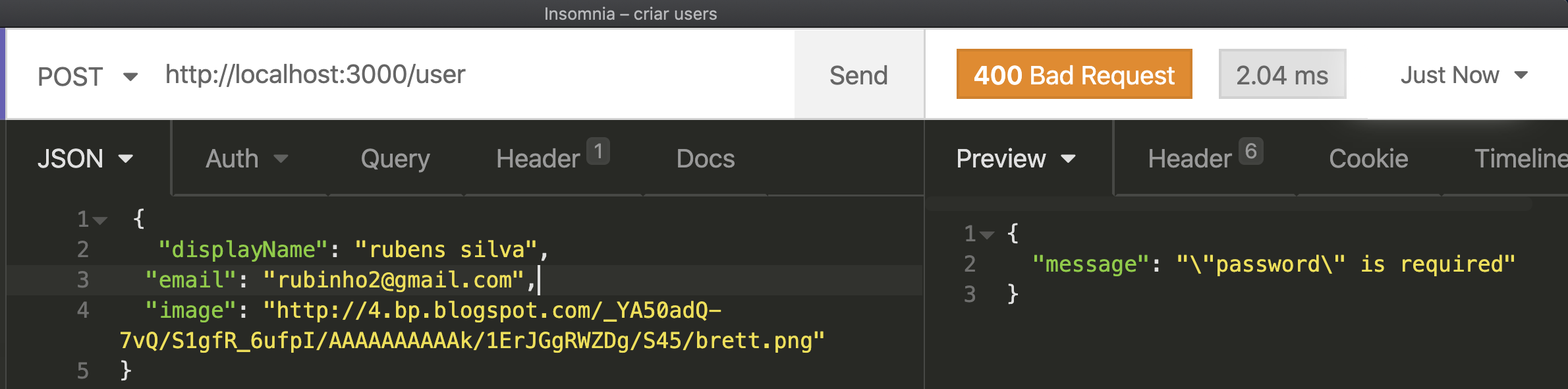
Task: Click the 2.04 ms response time badge
Action: point(1281,75)
